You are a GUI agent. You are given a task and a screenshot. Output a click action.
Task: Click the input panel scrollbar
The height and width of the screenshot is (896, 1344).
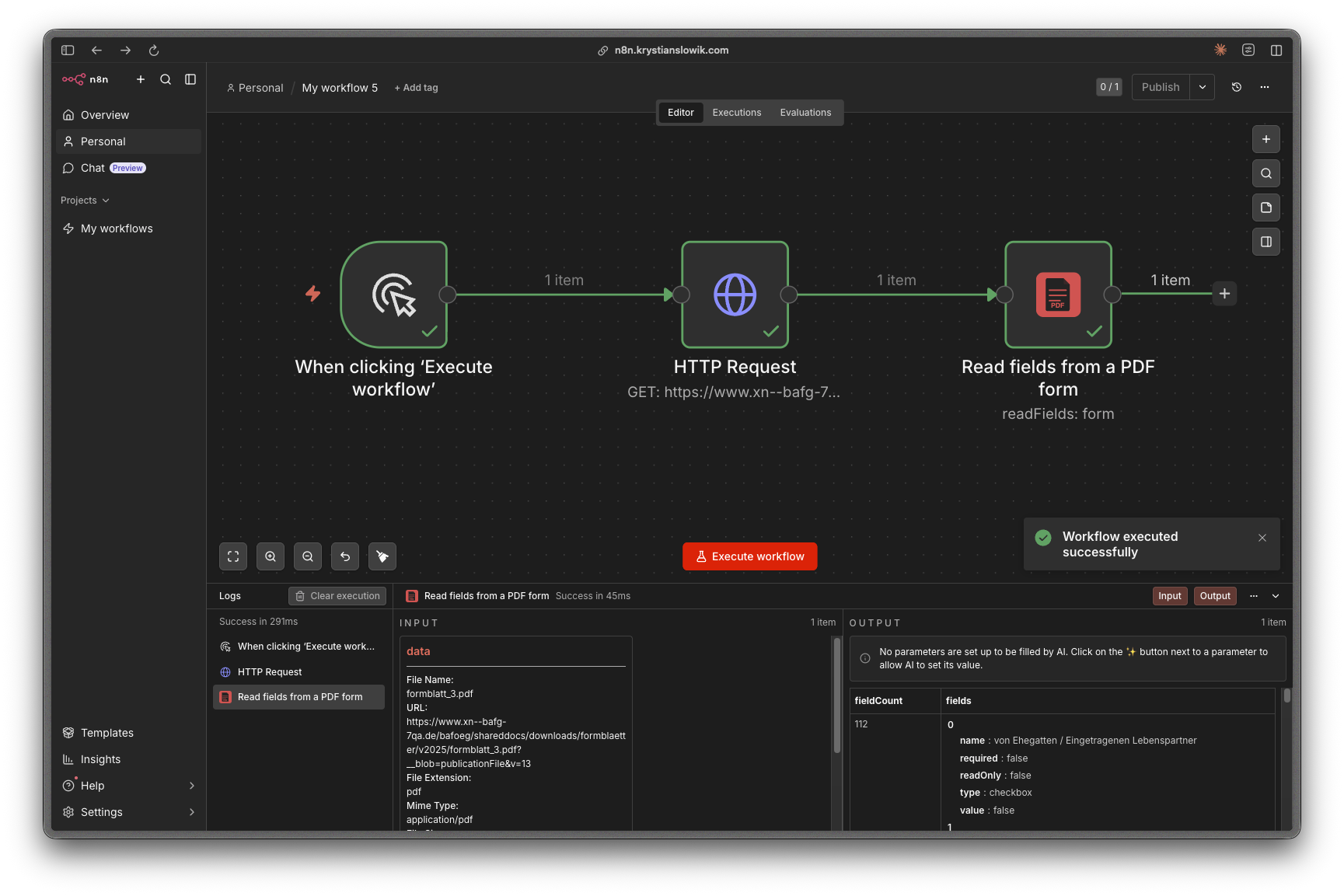[x=837, y=696]
